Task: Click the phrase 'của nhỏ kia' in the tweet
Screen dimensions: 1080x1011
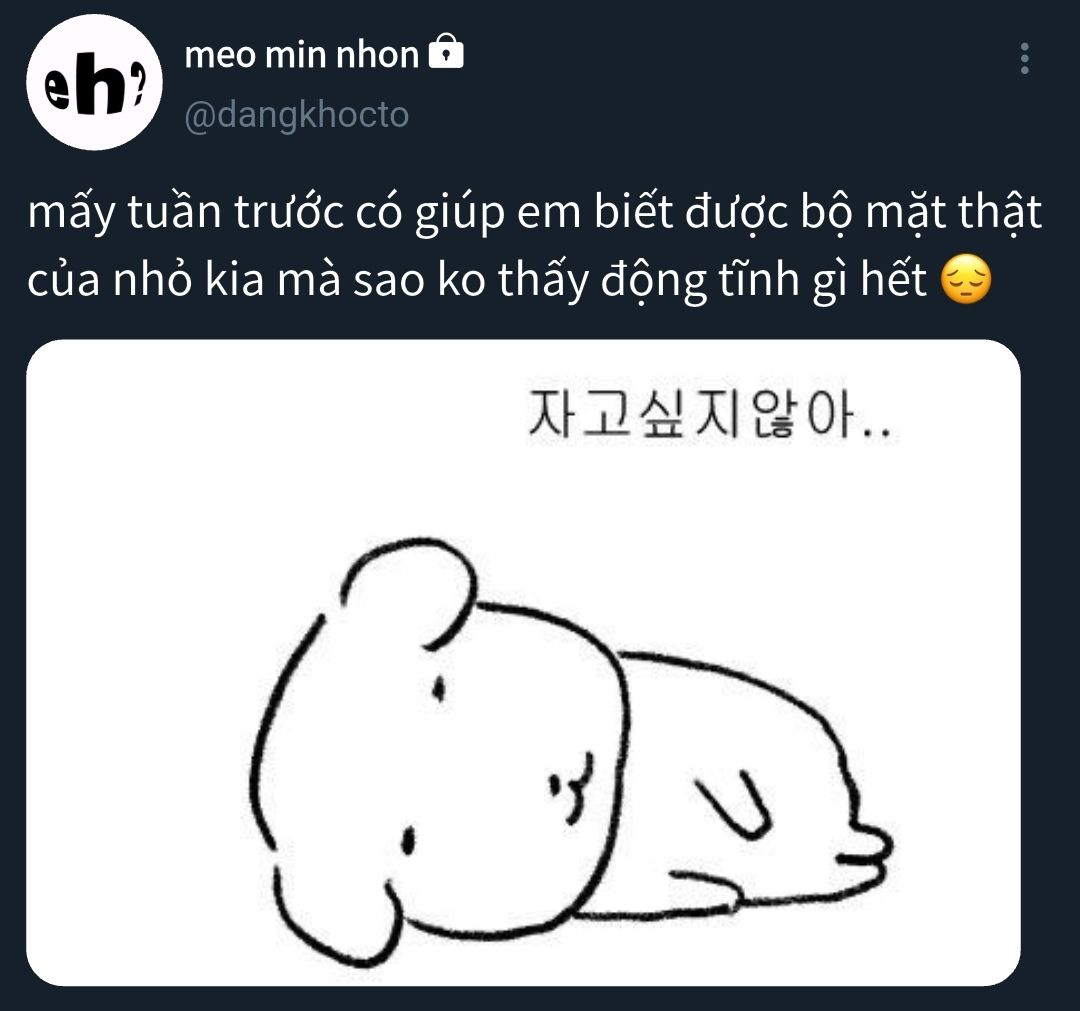Action: coord(146,280)
